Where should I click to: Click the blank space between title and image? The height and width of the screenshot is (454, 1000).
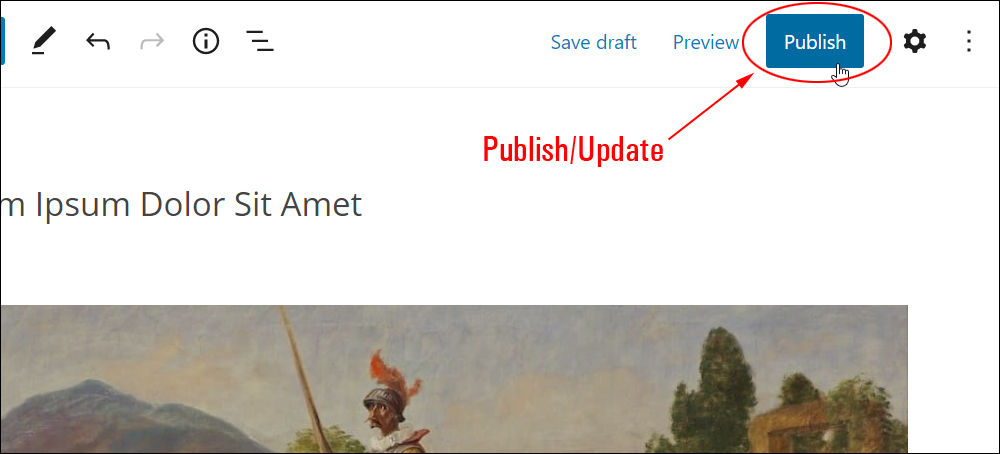(453, 265)
